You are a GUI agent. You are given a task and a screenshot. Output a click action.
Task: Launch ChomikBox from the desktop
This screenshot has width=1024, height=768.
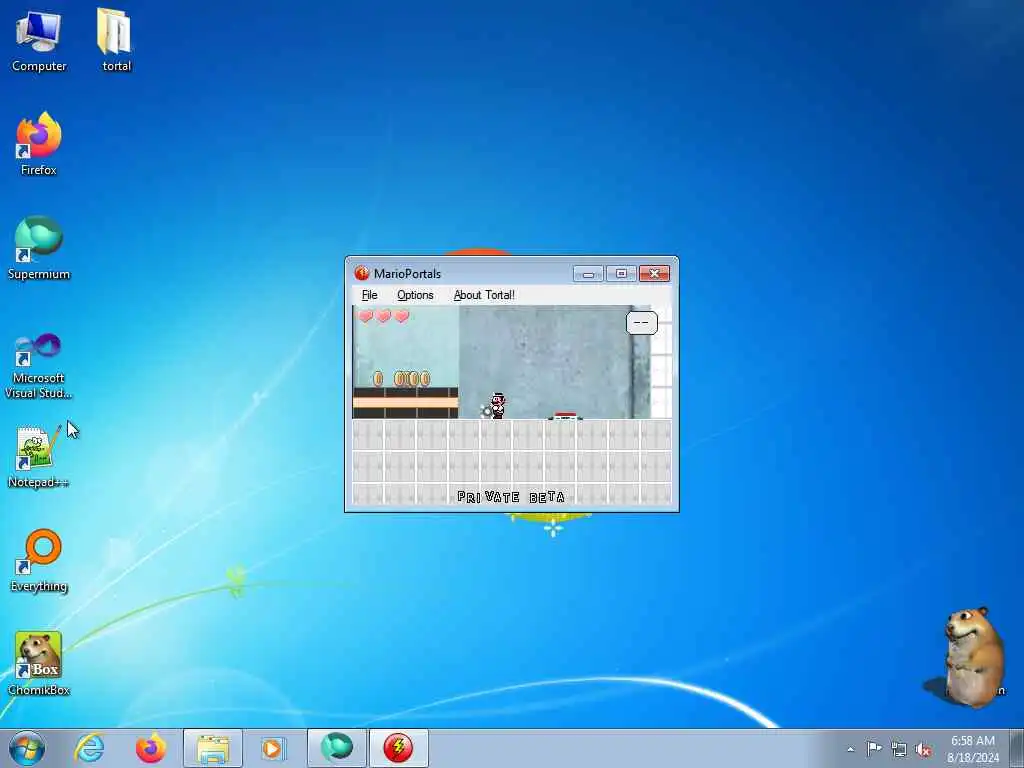click(39, 664)
